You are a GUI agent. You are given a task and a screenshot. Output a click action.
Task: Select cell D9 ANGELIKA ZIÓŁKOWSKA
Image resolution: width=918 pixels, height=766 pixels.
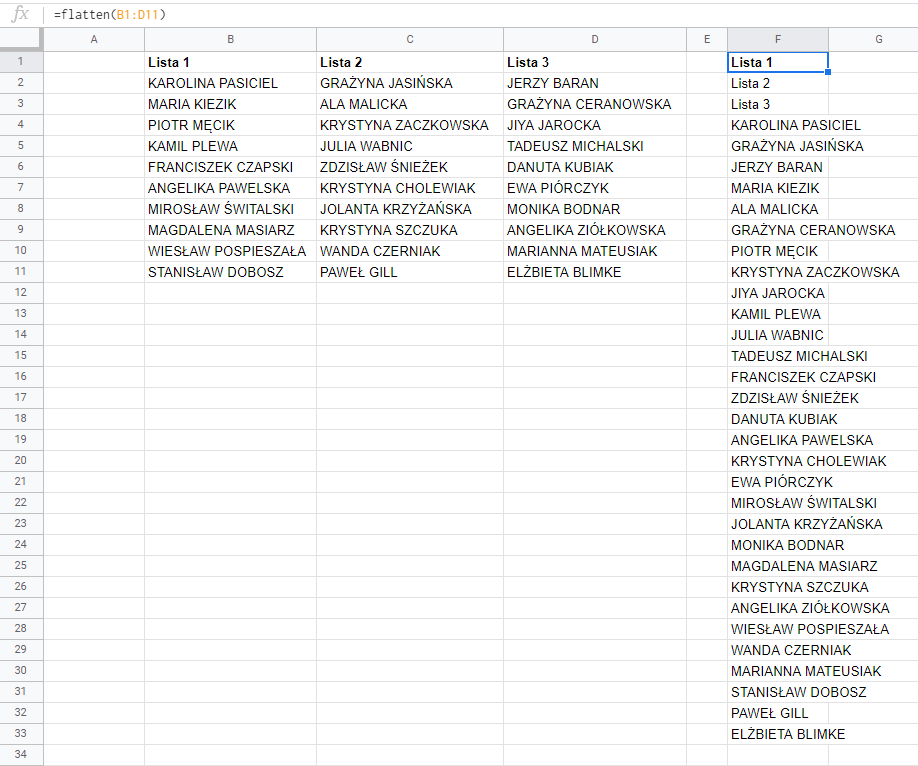click(595, 230)
